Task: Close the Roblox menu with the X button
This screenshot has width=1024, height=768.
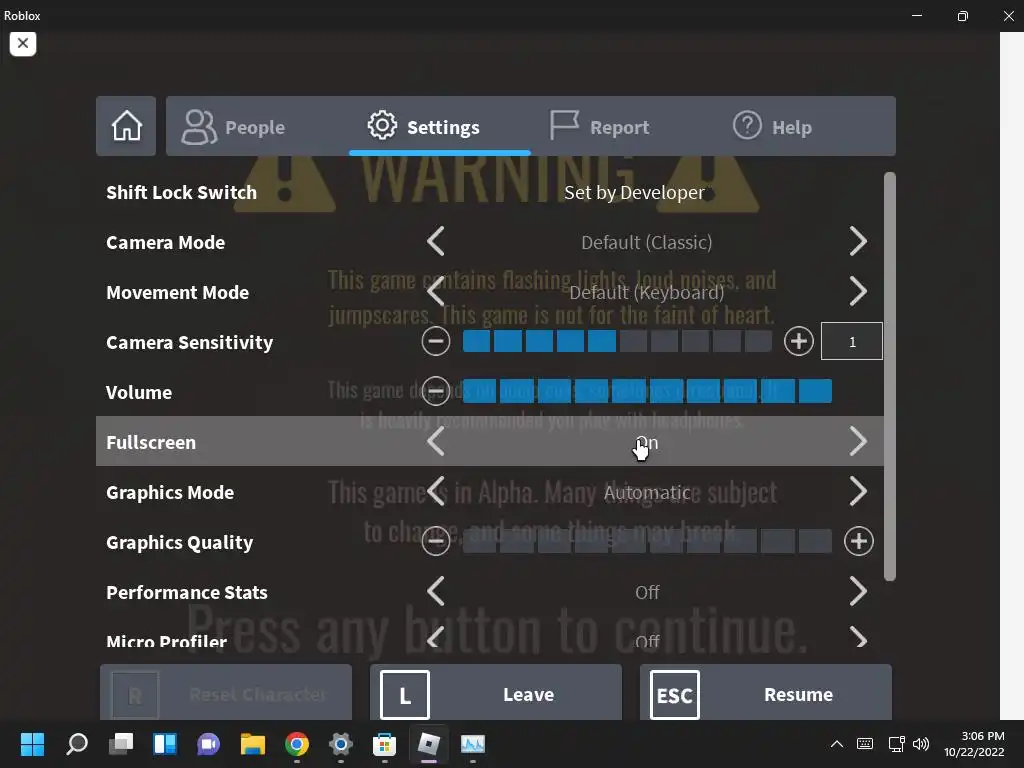Action: pos(23,44)
